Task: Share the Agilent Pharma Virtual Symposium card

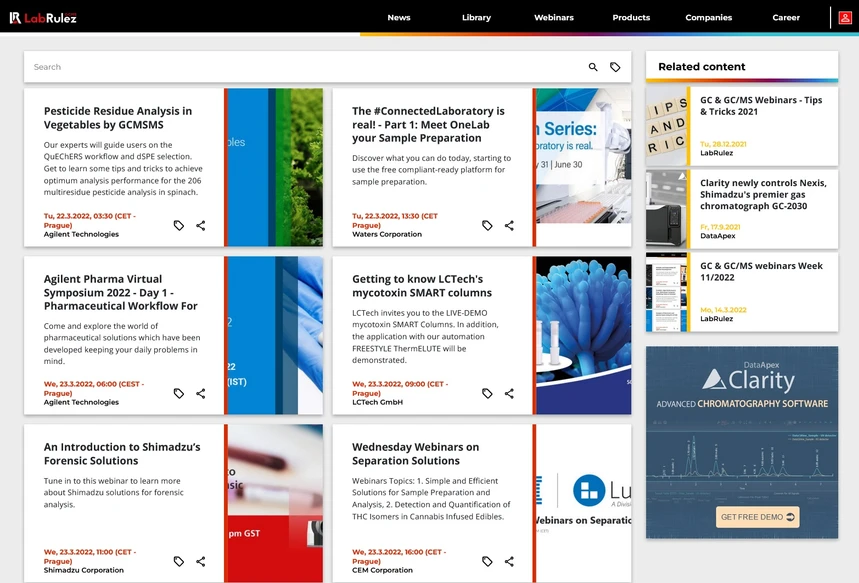Action: pyautogui.click(x=201, y=393)
